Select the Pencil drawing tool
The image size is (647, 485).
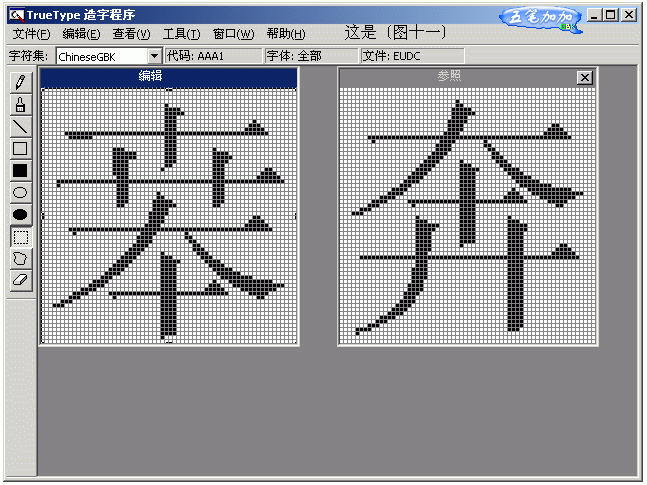click(x=20, y=82)
